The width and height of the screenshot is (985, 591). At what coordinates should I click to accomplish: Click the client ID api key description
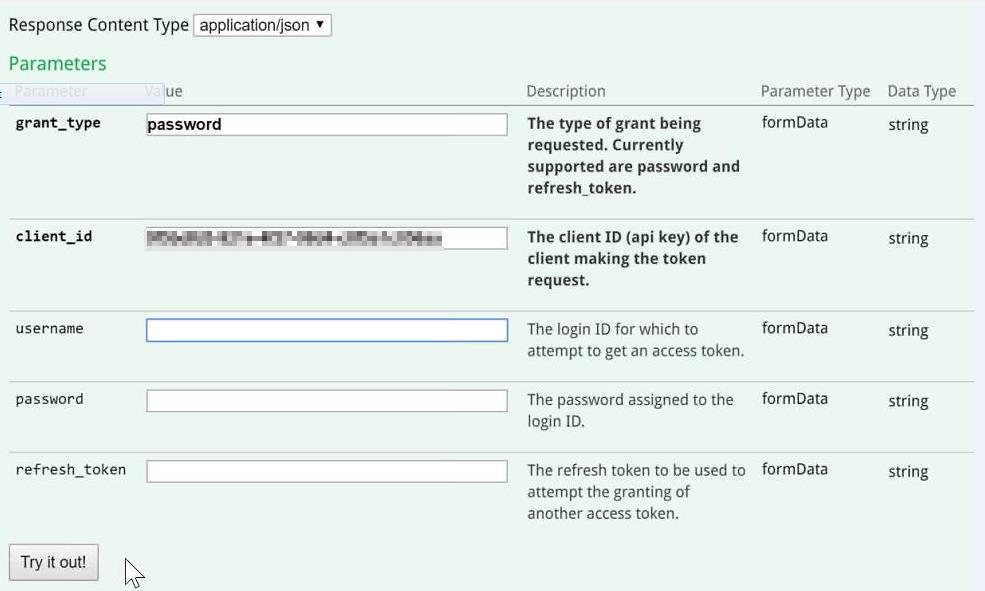(x=632, y=258)
